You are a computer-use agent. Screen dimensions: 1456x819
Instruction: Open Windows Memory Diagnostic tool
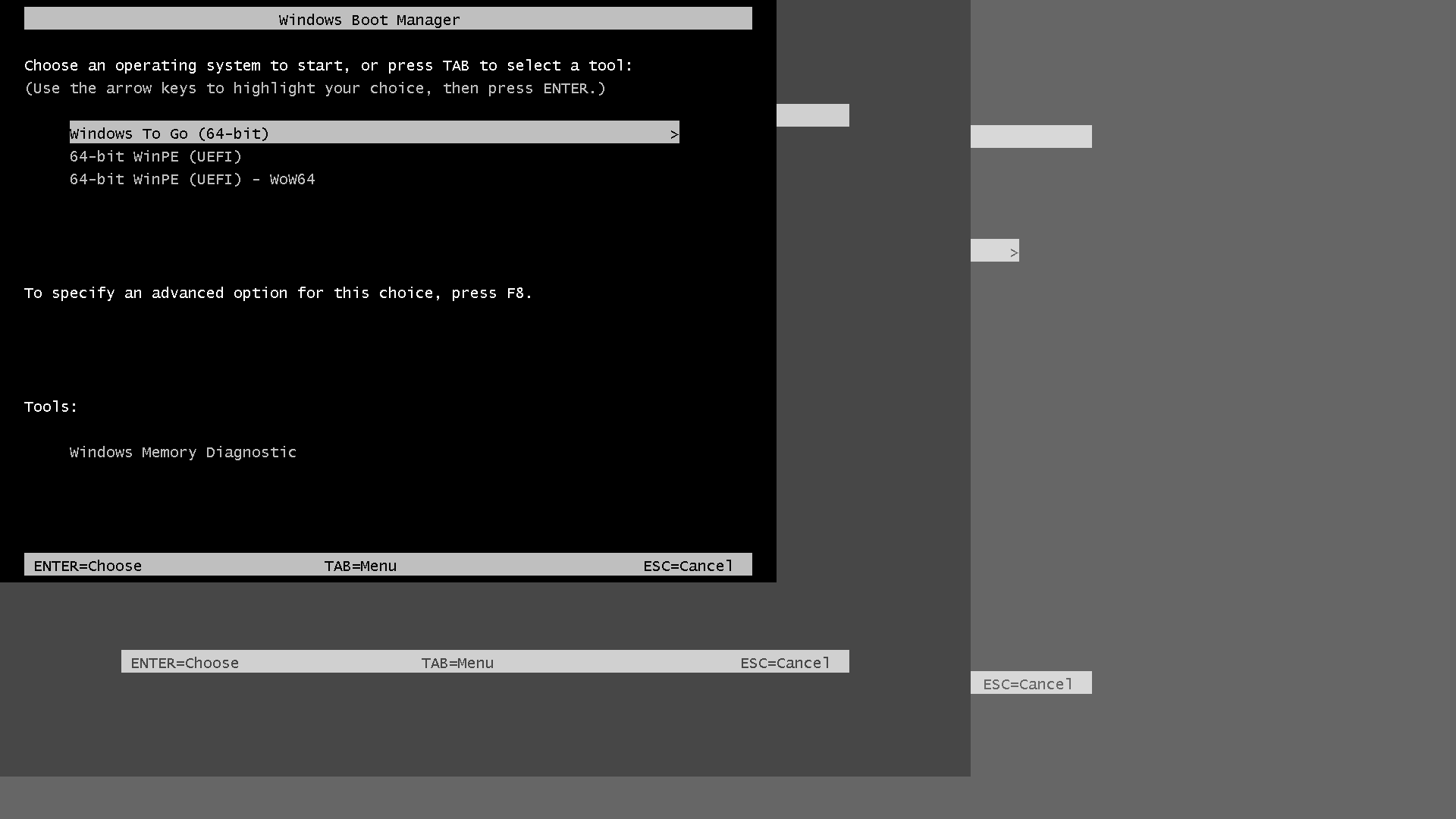[x=183, y=453]
